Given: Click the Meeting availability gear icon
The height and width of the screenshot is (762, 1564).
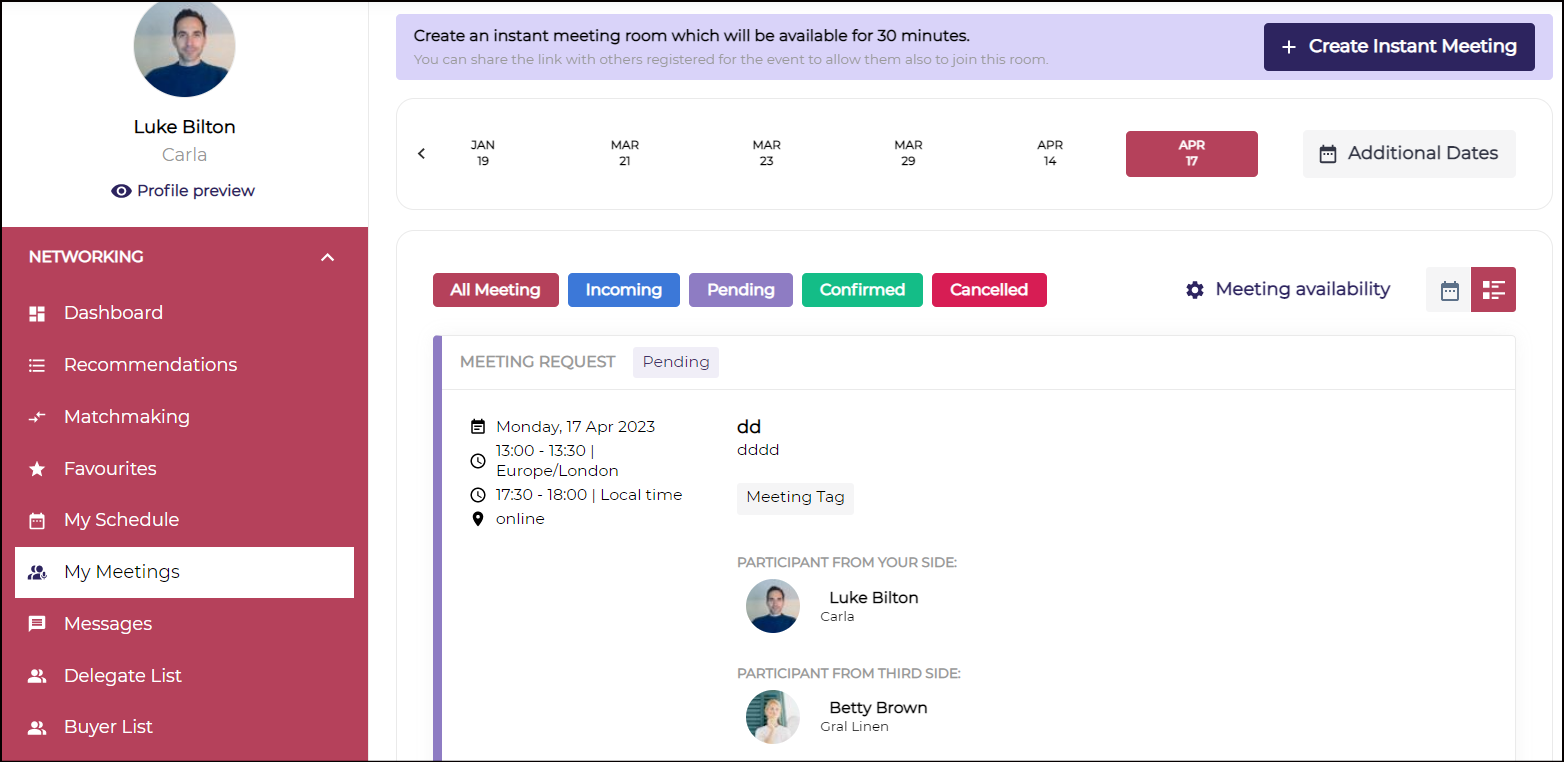Looking at the screenshot, I should tap(1195, 290).
